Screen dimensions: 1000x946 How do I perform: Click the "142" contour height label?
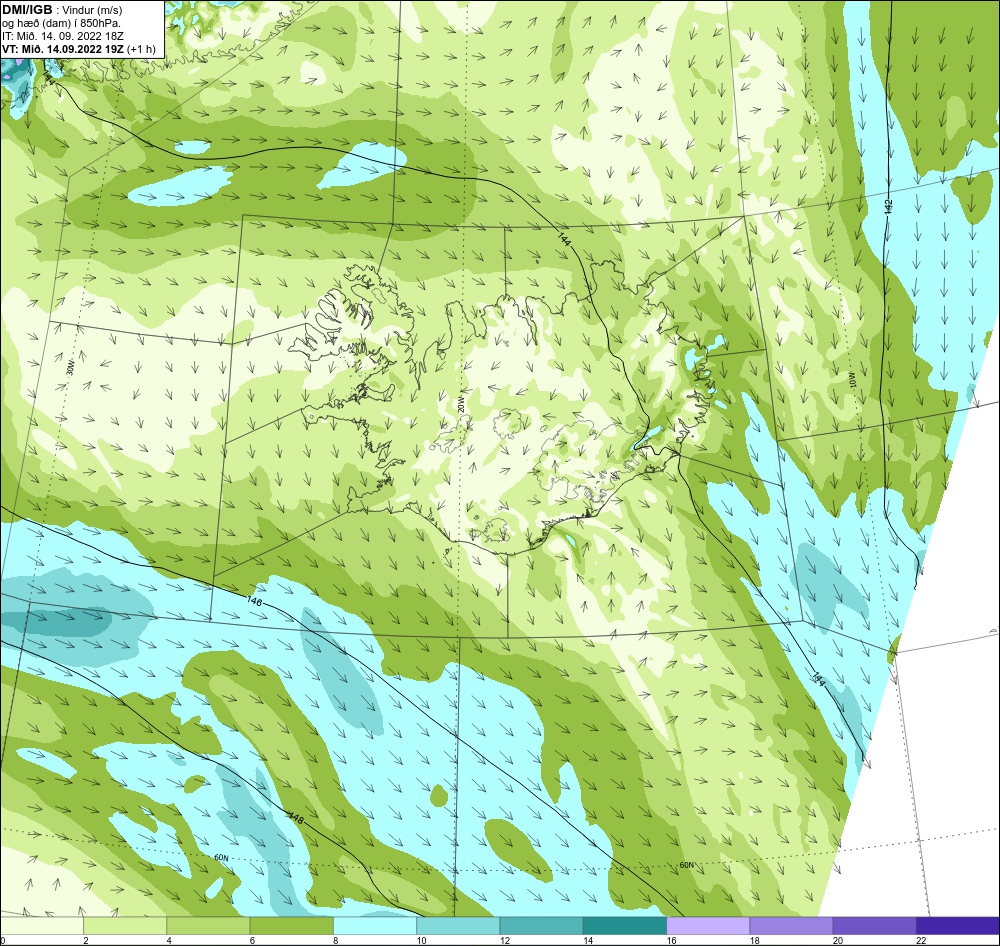tap(889, 207)
